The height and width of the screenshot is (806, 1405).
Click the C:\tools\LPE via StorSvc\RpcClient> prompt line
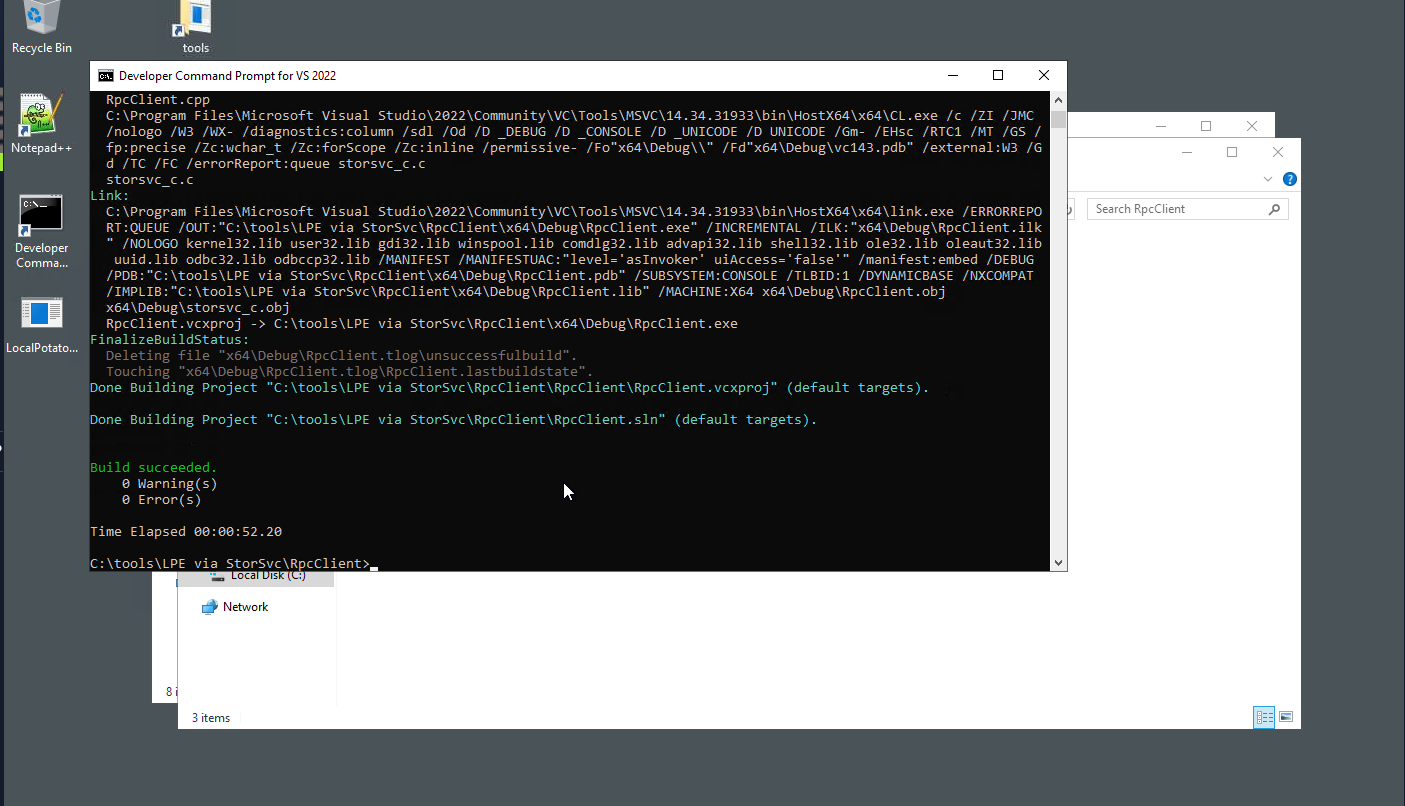[x=230, y=563]
